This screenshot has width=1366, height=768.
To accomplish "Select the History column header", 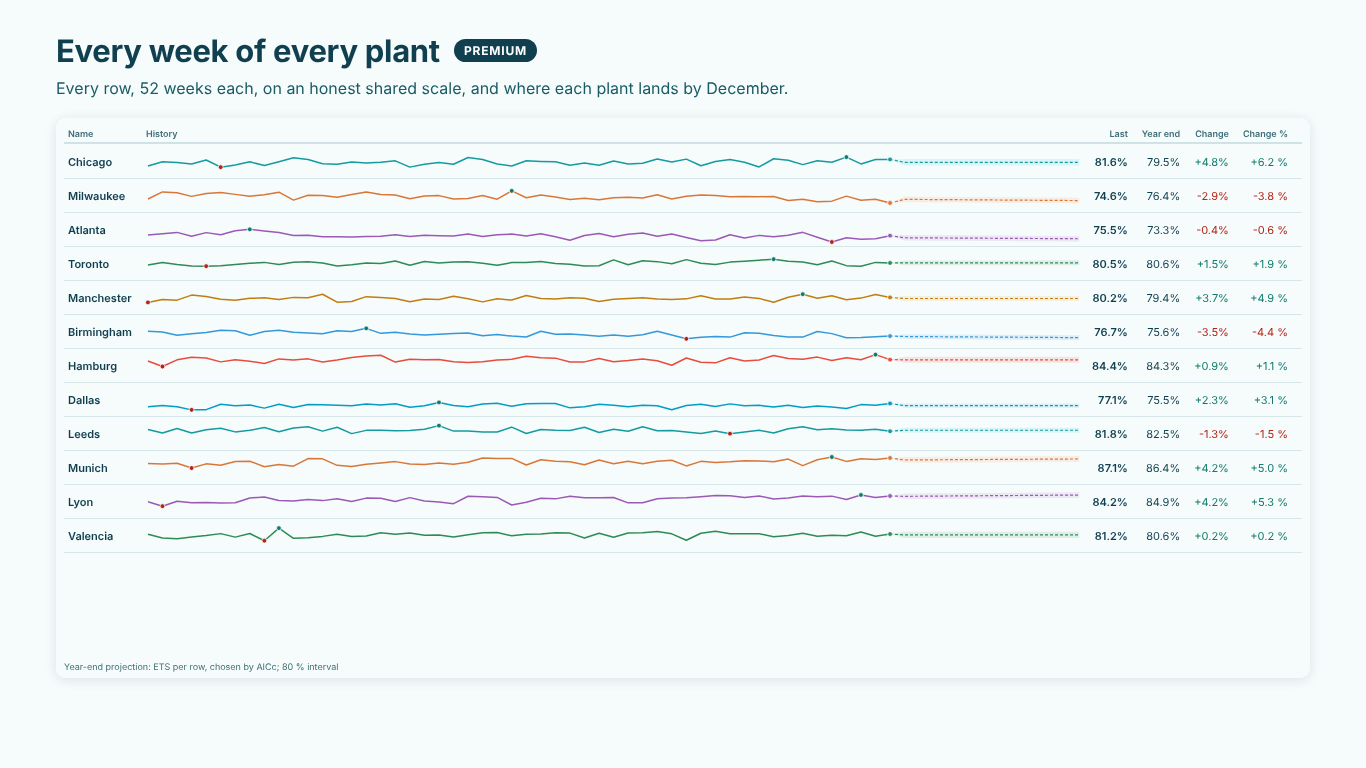I will tap(161, 134).
